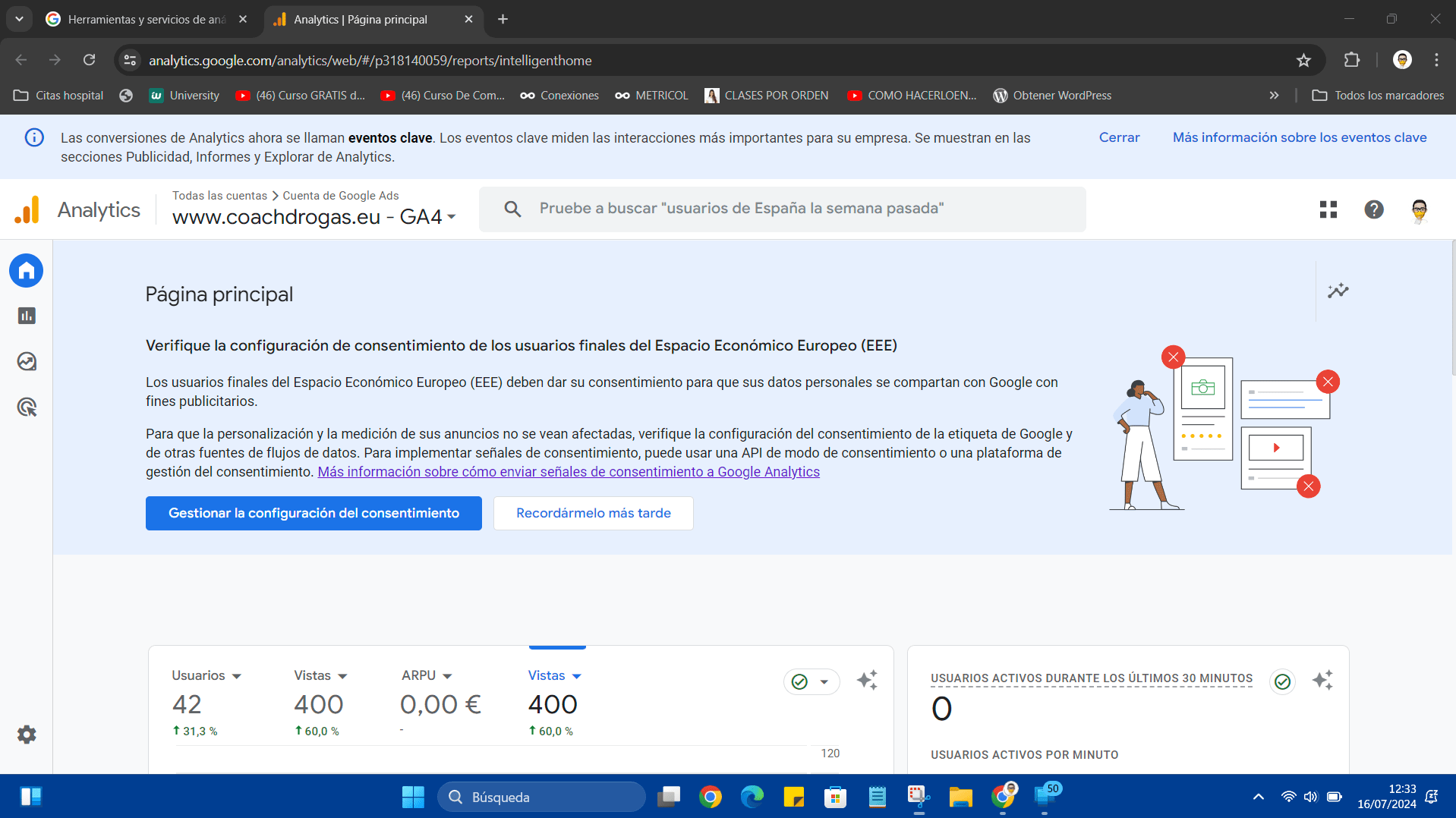Screen dimensions: 1456x818
Task: Open Todos los marcadores folder
Action: (x=1378, y=96)
